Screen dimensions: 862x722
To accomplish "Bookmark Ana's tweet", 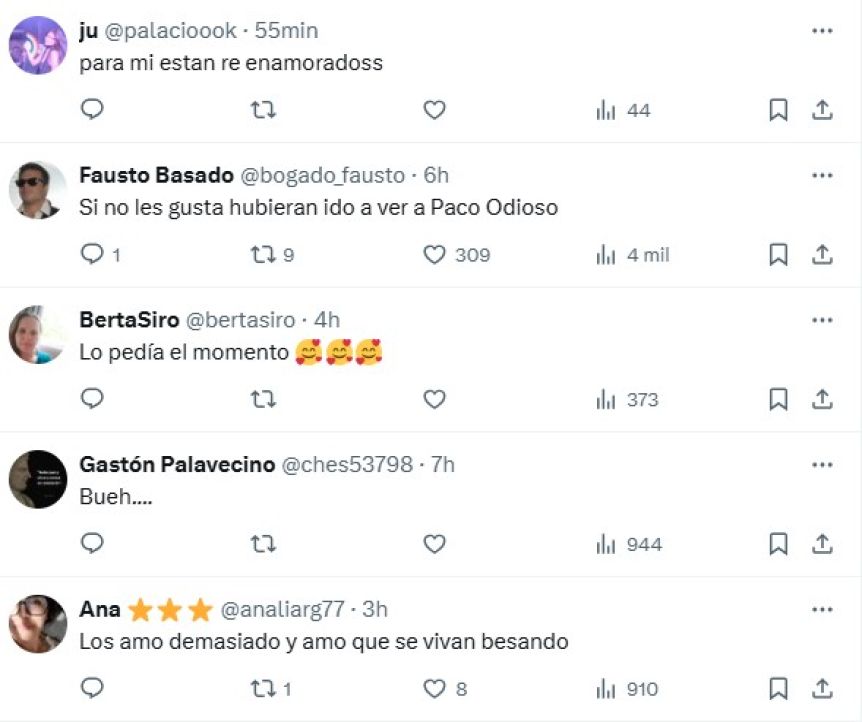I will 778,689.
